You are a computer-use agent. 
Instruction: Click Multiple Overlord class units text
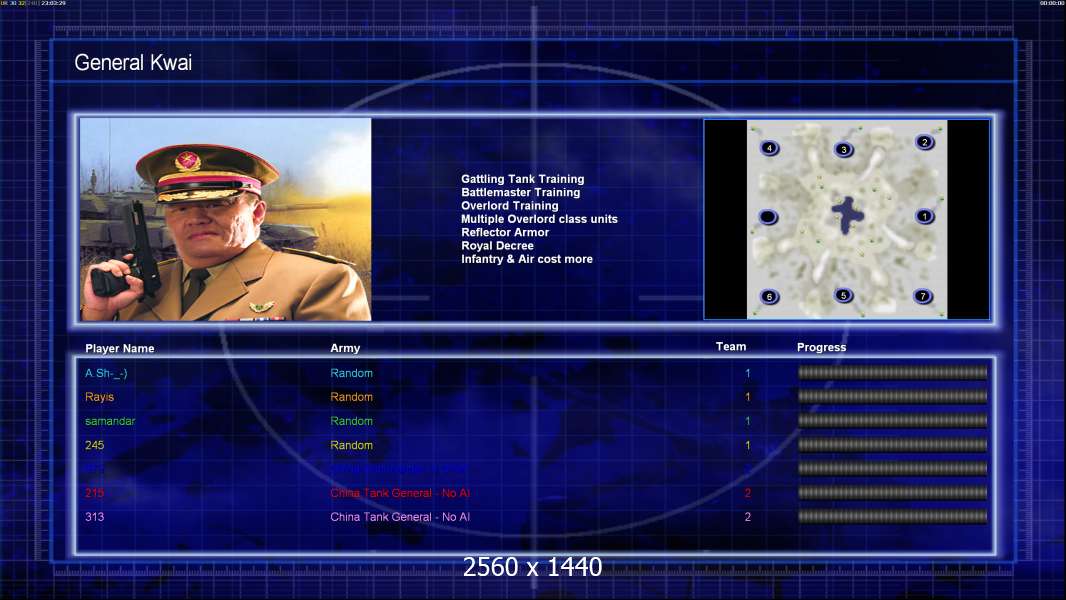[539, 219]
